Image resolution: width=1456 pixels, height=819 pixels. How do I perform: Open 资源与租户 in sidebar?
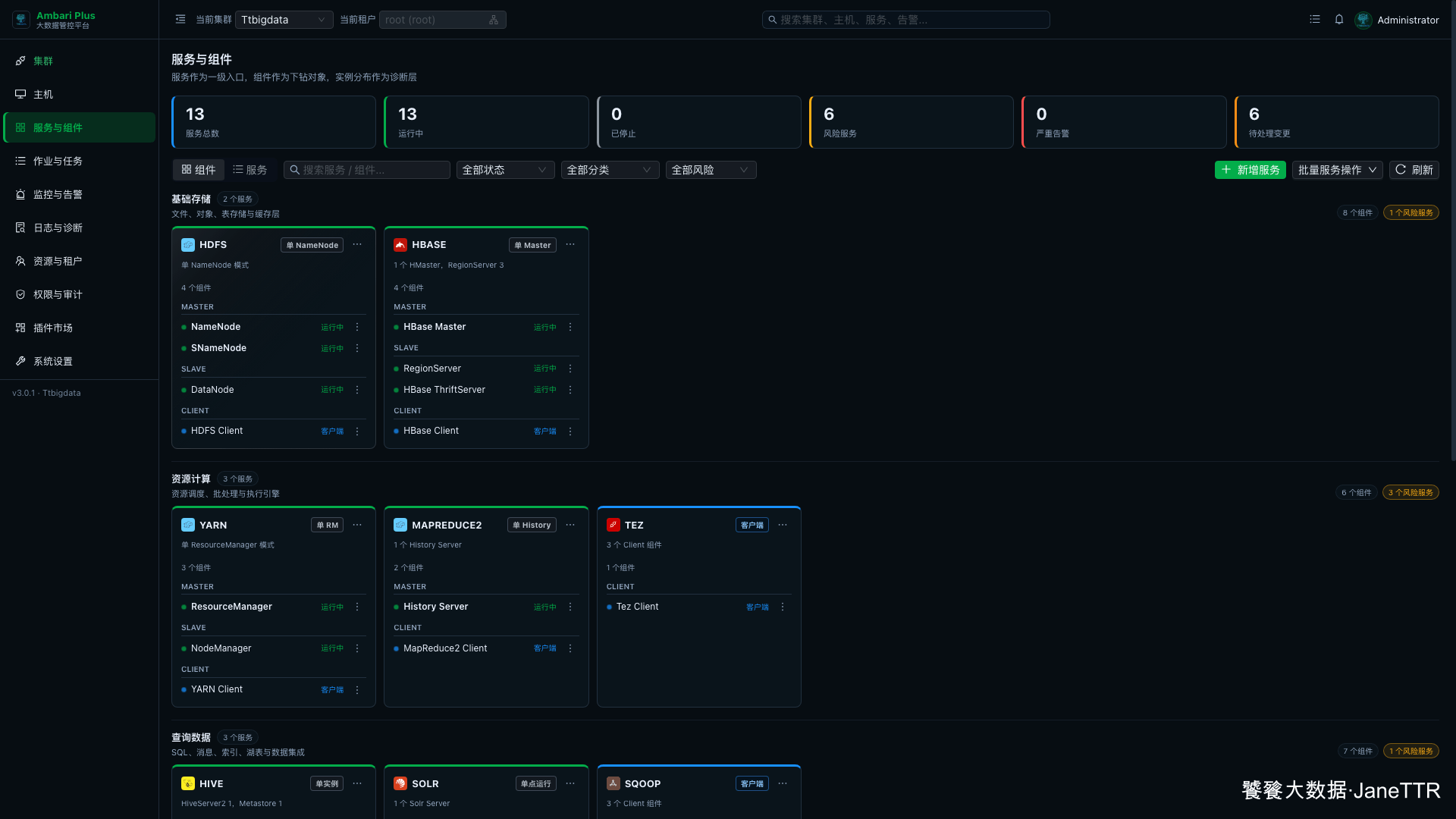[x=79, y=261]
